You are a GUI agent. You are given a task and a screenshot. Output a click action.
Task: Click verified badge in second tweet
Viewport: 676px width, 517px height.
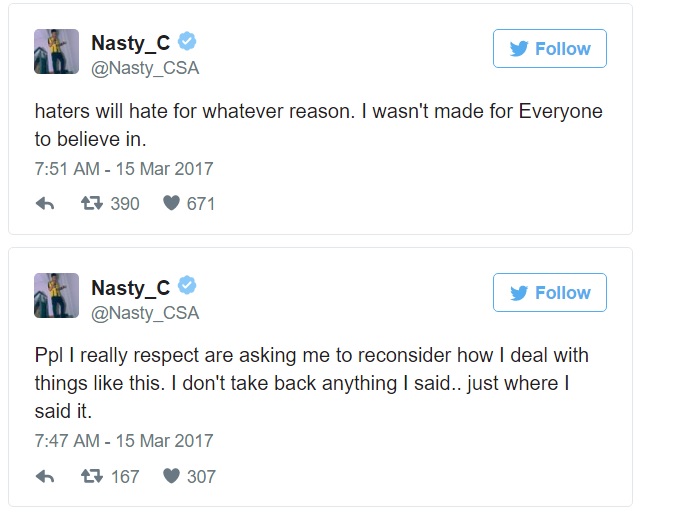point(187,286)
